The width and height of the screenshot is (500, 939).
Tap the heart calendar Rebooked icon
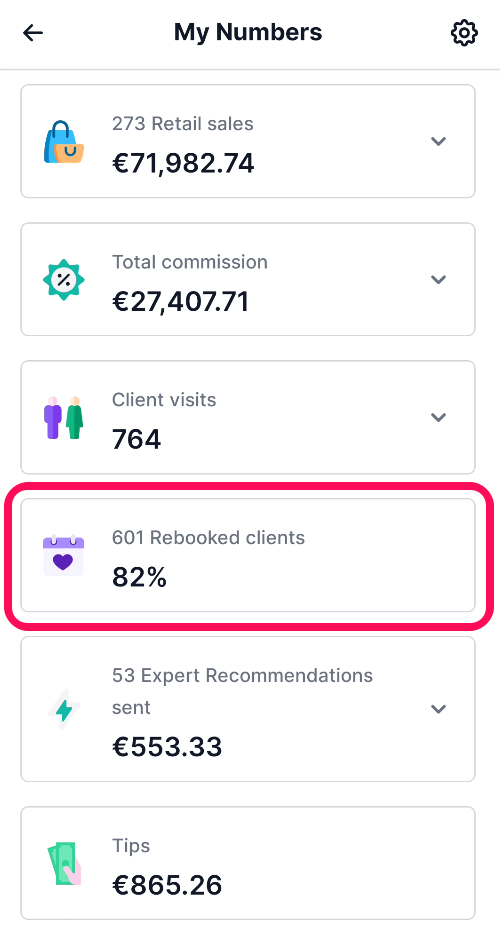click(63, 556)
